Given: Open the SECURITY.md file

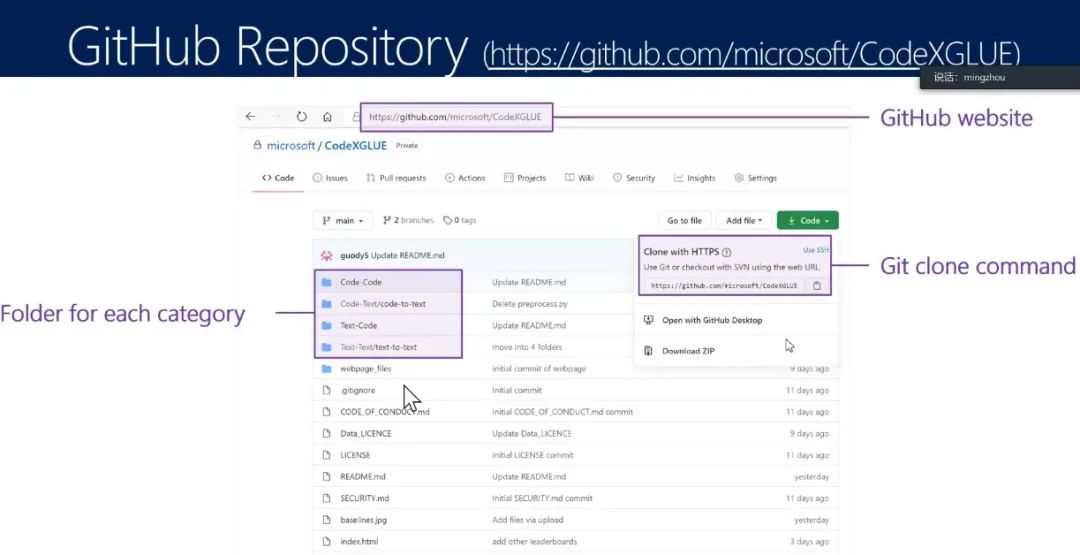Looking at the screenshot, I should click(364, 498).
